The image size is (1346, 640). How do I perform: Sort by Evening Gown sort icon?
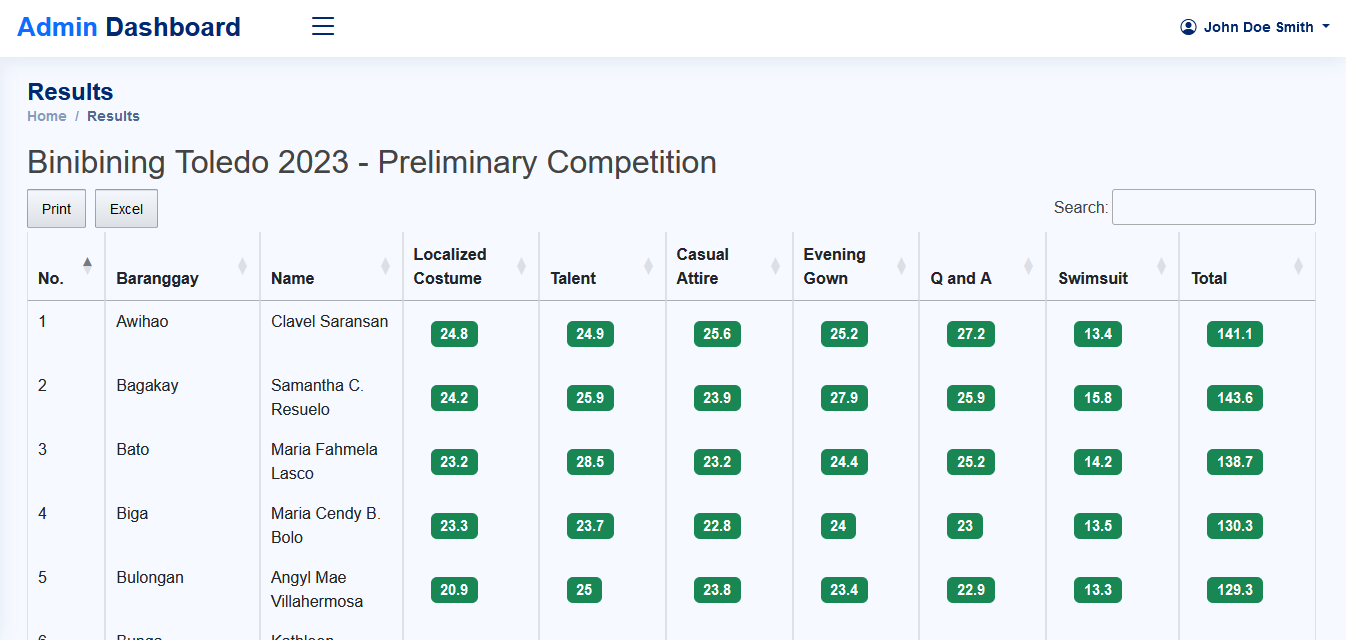point(901,266)
